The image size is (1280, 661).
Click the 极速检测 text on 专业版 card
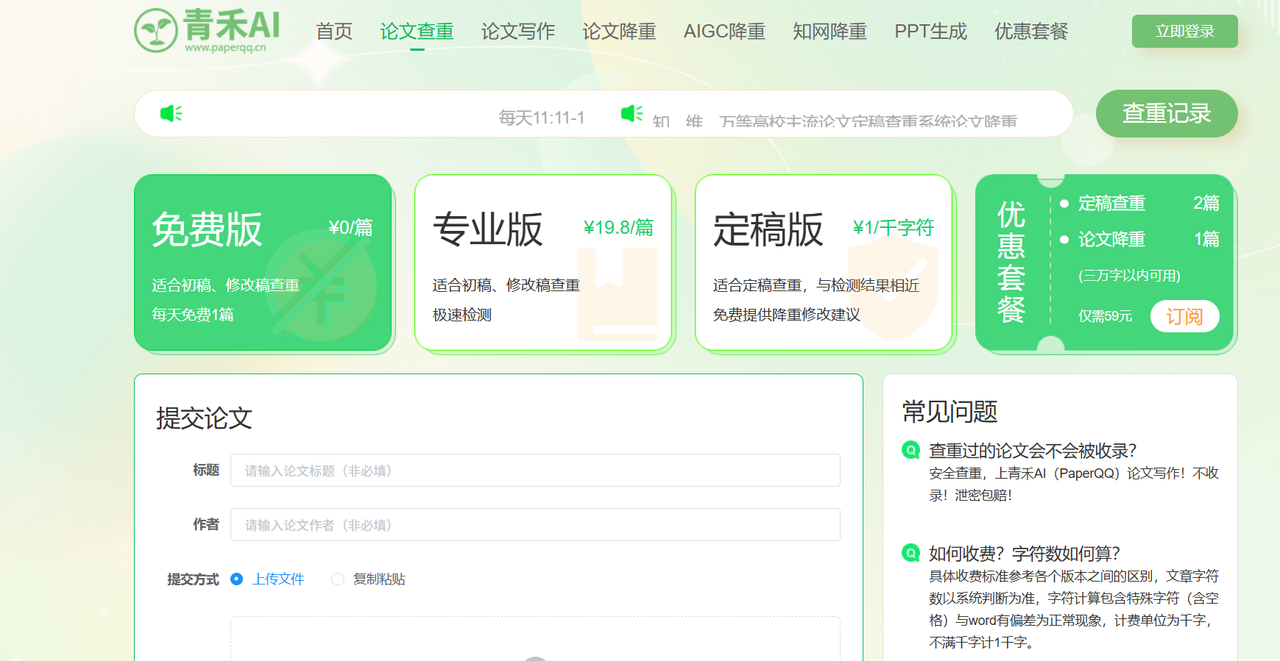(462, 315)
